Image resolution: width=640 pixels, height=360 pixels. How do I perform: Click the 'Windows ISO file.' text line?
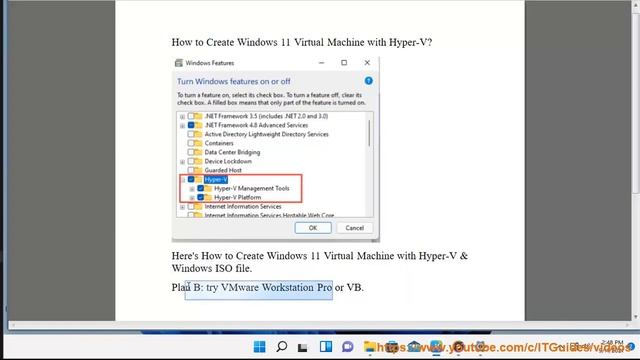212,268
